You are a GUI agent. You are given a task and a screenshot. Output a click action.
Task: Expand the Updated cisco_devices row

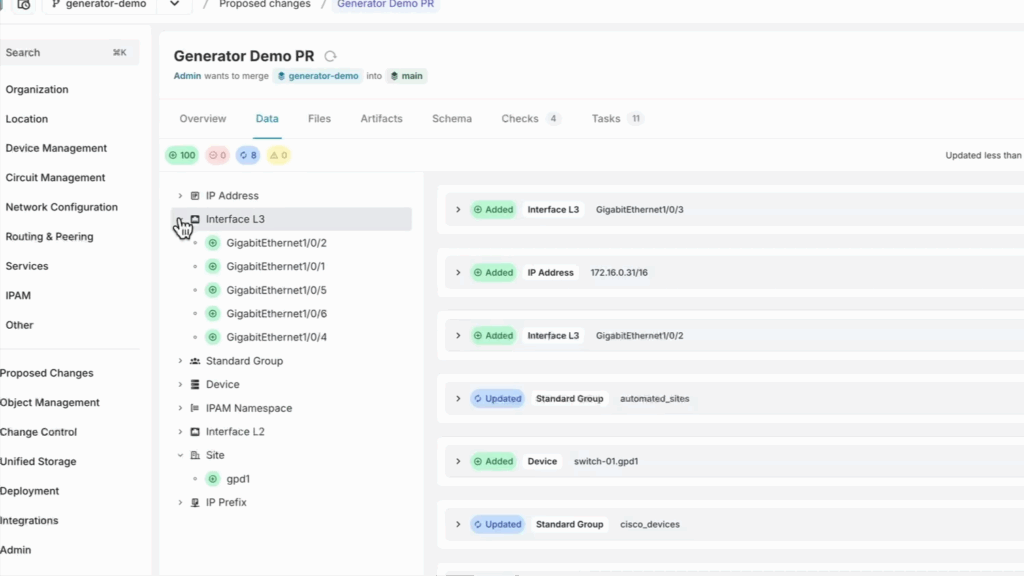click(458, 524)
